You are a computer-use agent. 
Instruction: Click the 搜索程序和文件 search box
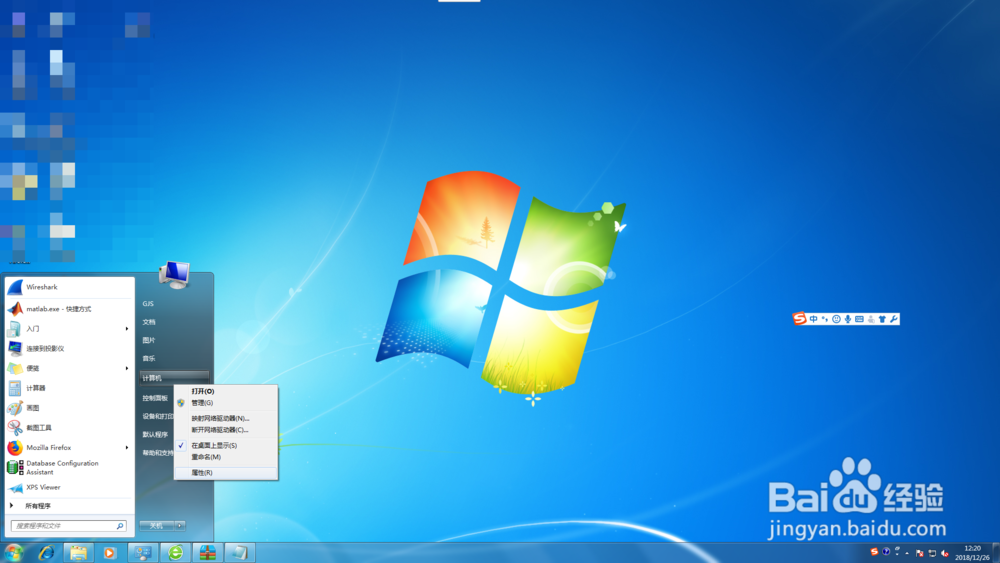[68, 526]
